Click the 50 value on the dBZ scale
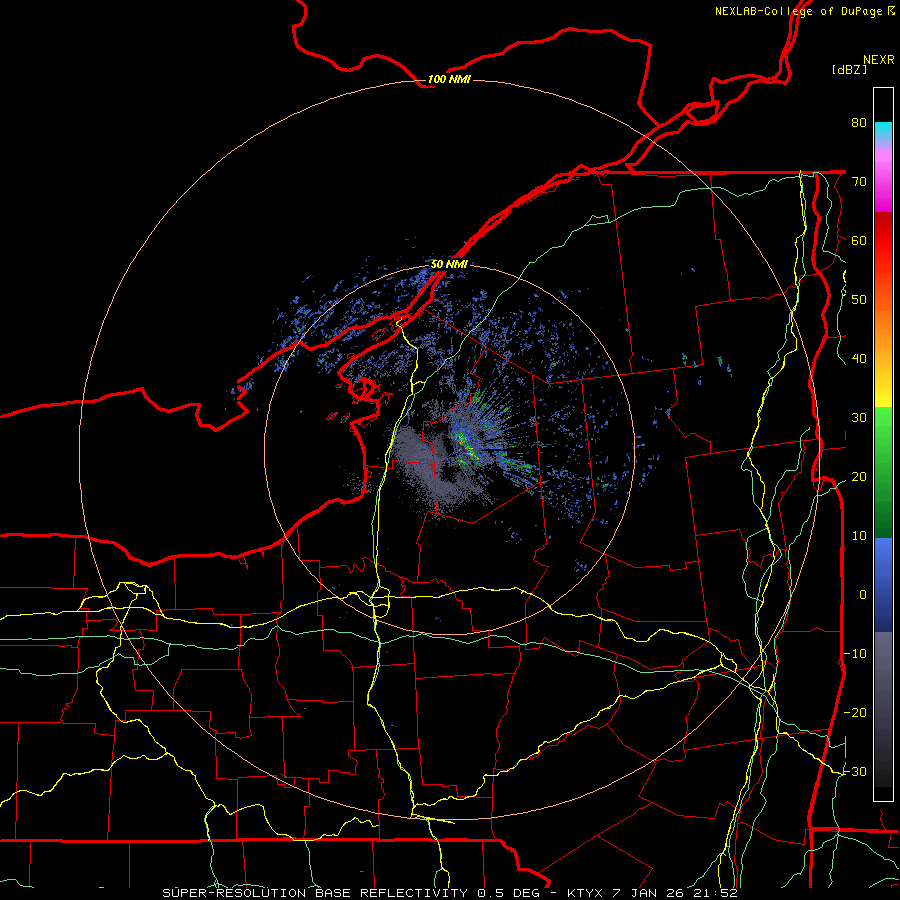 (x=859, y=300)
